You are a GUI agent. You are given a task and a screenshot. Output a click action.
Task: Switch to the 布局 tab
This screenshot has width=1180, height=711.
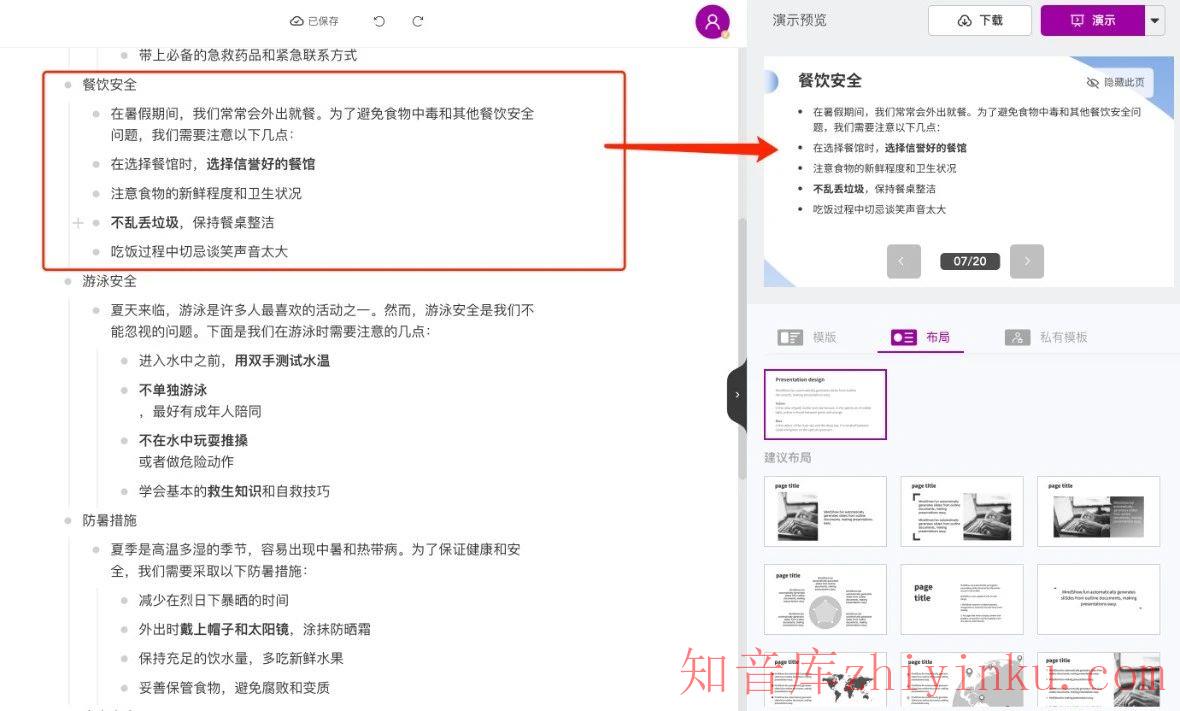[x=920, y=337]
